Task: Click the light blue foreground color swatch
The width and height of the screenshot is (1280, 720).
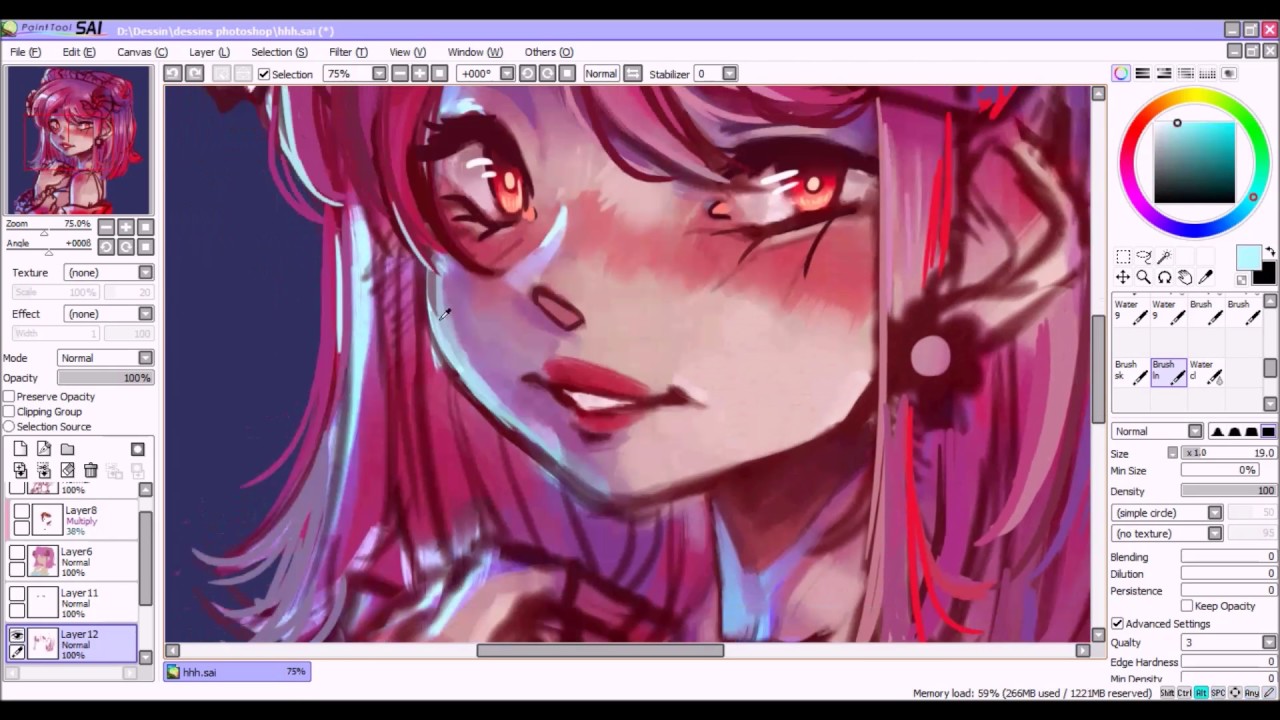Action: coord(1247,257)
